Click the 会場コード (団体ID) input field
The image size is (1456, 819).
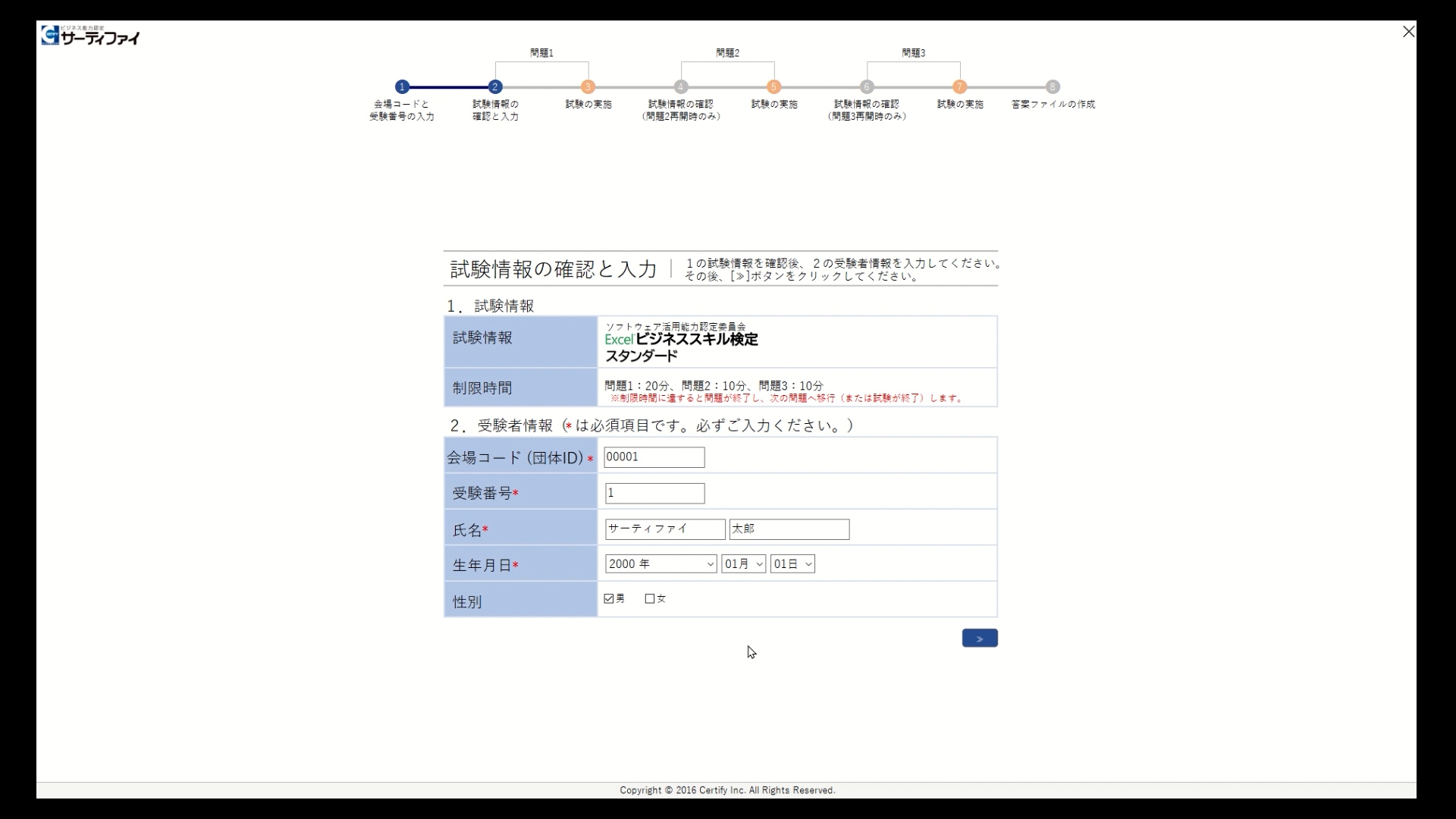(x=654, y=457)
